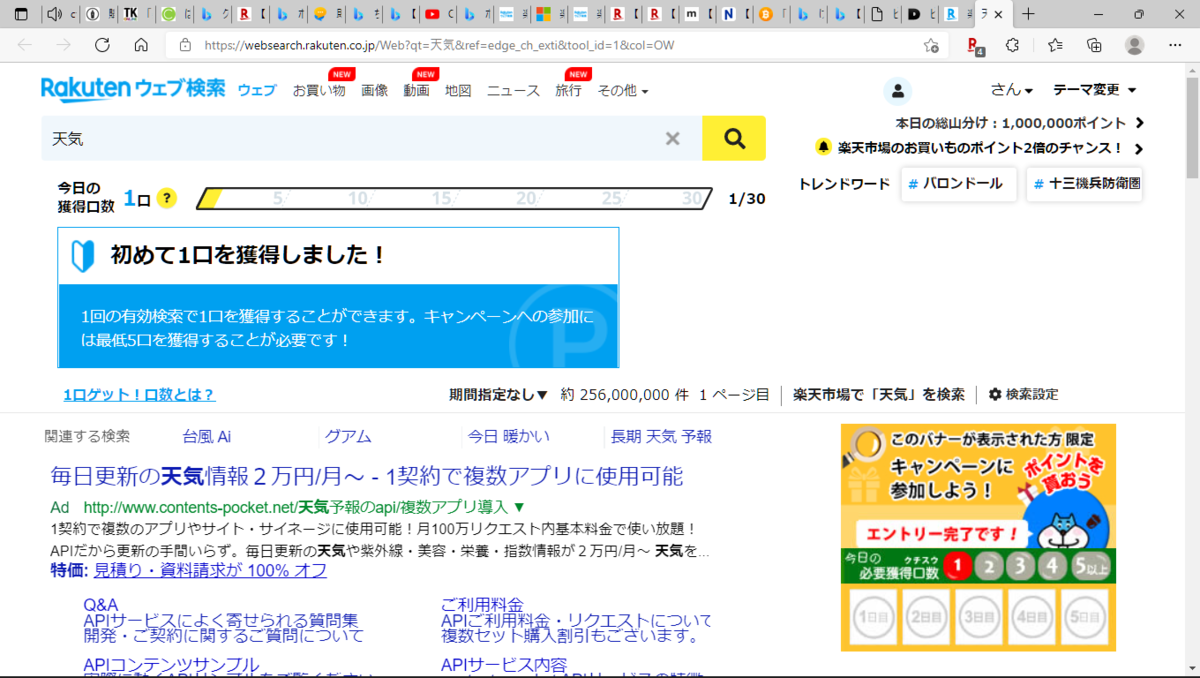The height and width of the screenshot is (678, 1200).
Task: Open browser collections
Action: [1094, 45]
